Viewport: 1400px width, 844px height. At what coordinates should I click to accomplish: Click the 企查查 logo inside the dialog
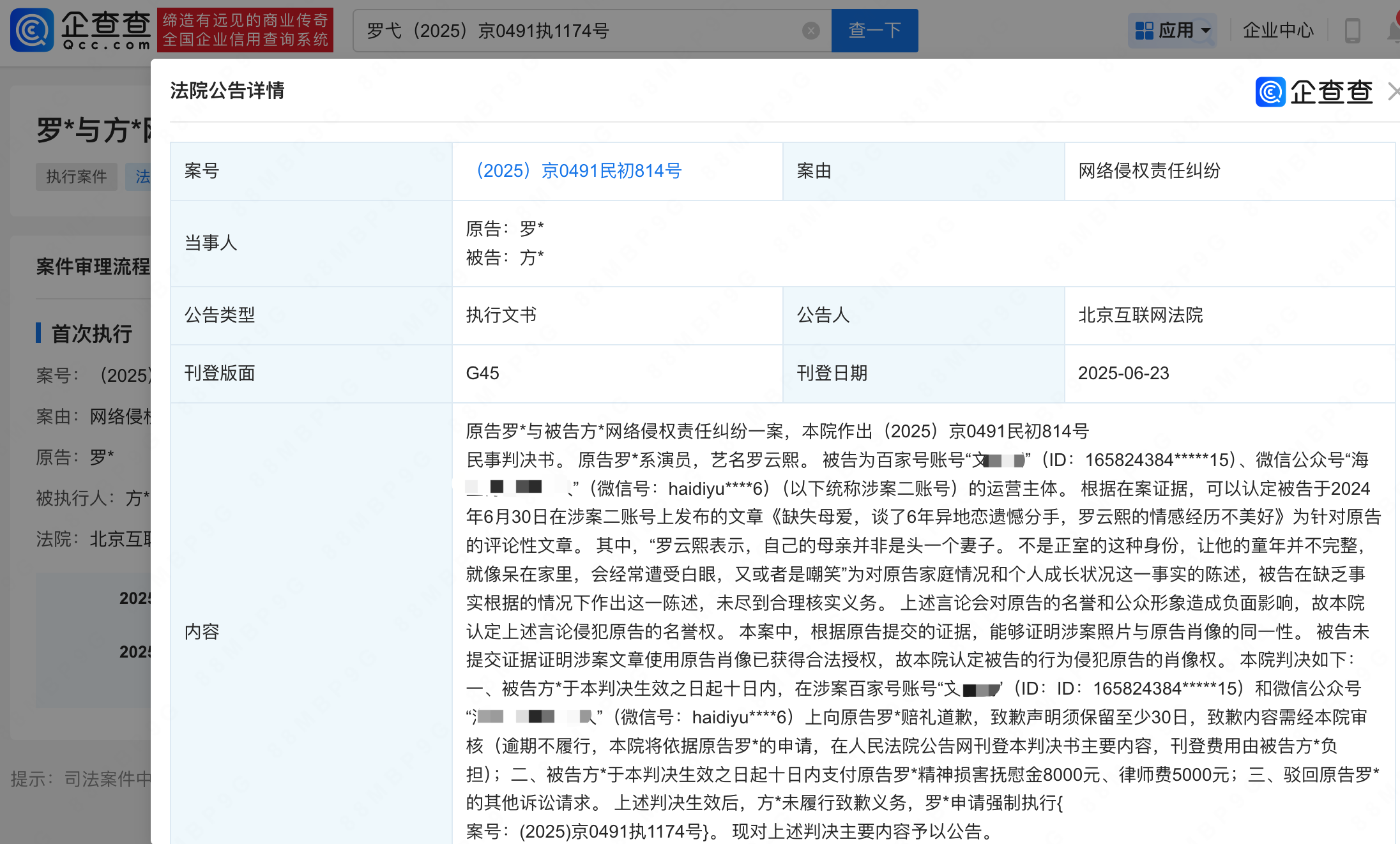1314,92
